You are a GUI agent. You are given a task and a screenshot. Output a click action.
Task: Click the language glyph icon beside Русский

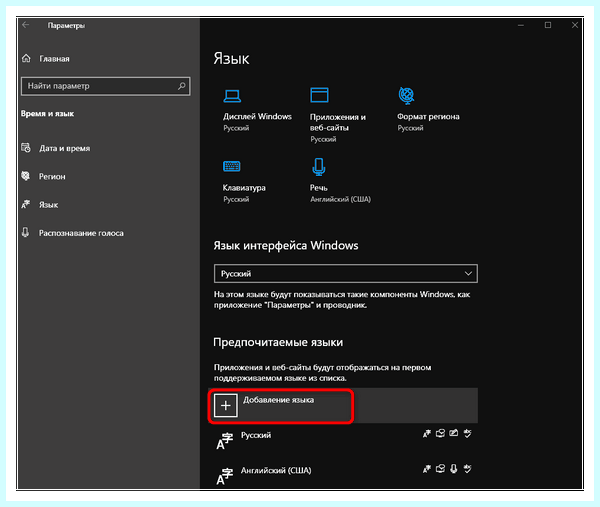(225, 441)
